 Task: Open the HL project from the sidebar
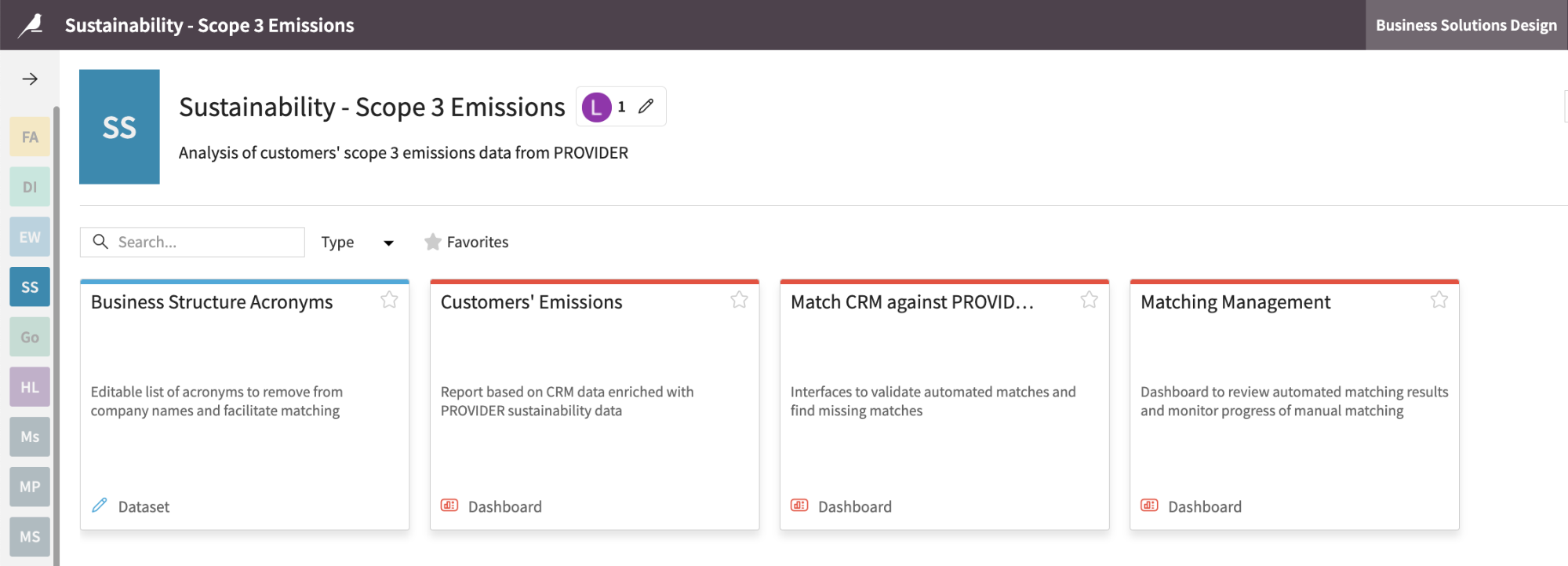pyautogui.click(x=29, y=387)
